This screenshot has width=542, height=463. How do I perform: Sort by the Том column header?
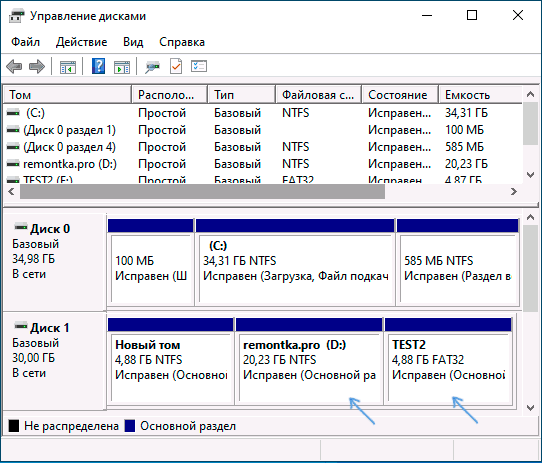(x=67, y=94)
